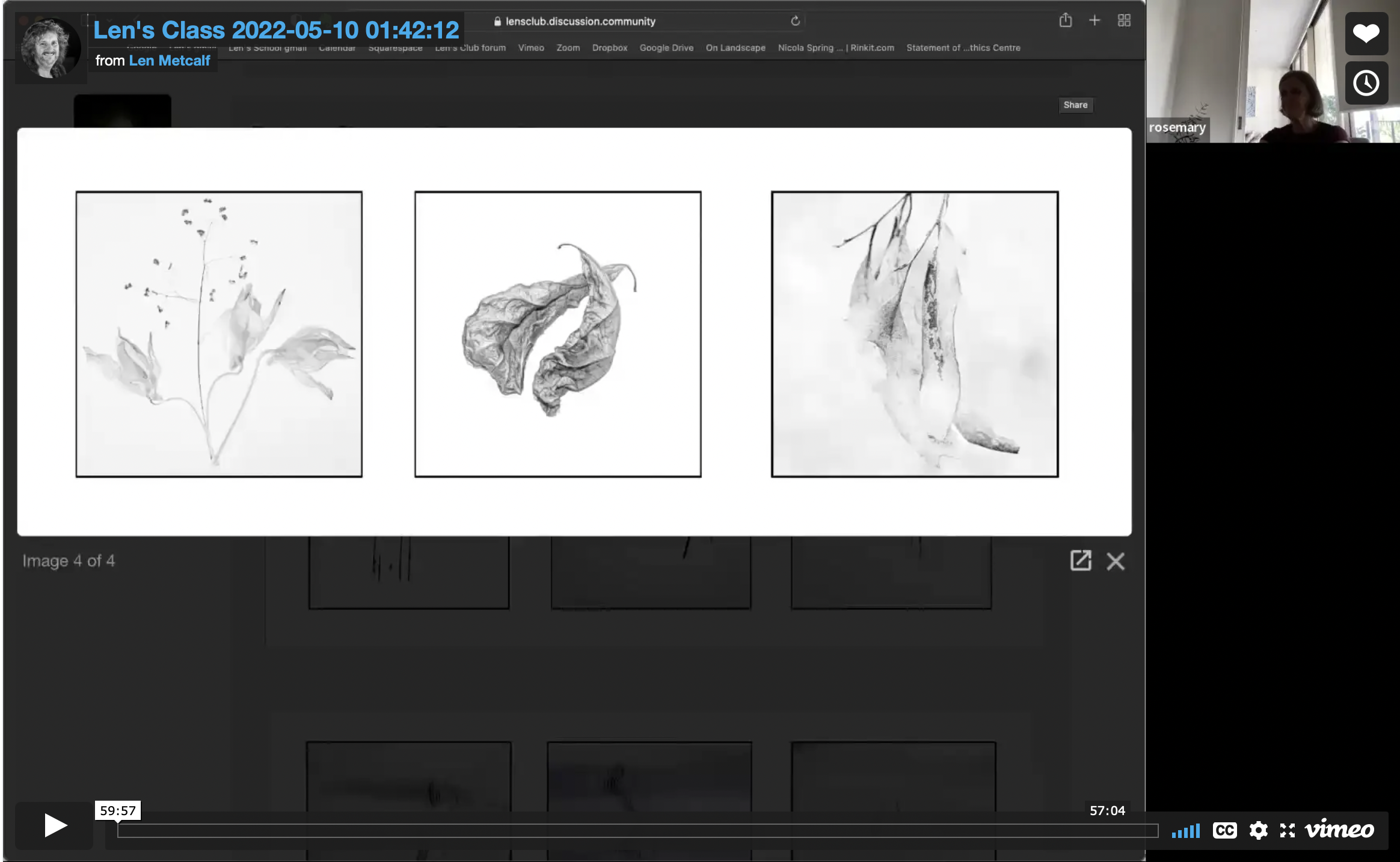Viewport: 1400px width, 862px height.
Task: Show the tab overview grid icon
Action: 1124,20
